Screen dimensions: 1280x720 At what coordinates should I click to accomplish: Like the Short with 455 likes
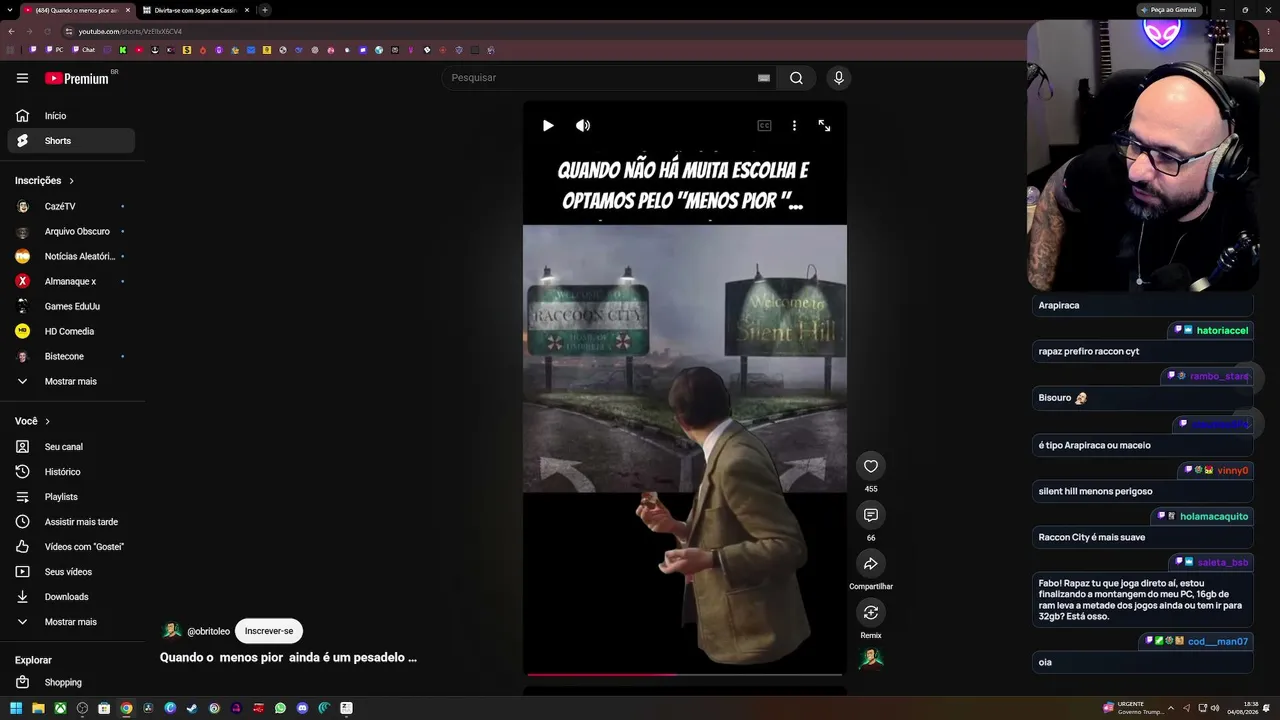click(x=871, y=466)
